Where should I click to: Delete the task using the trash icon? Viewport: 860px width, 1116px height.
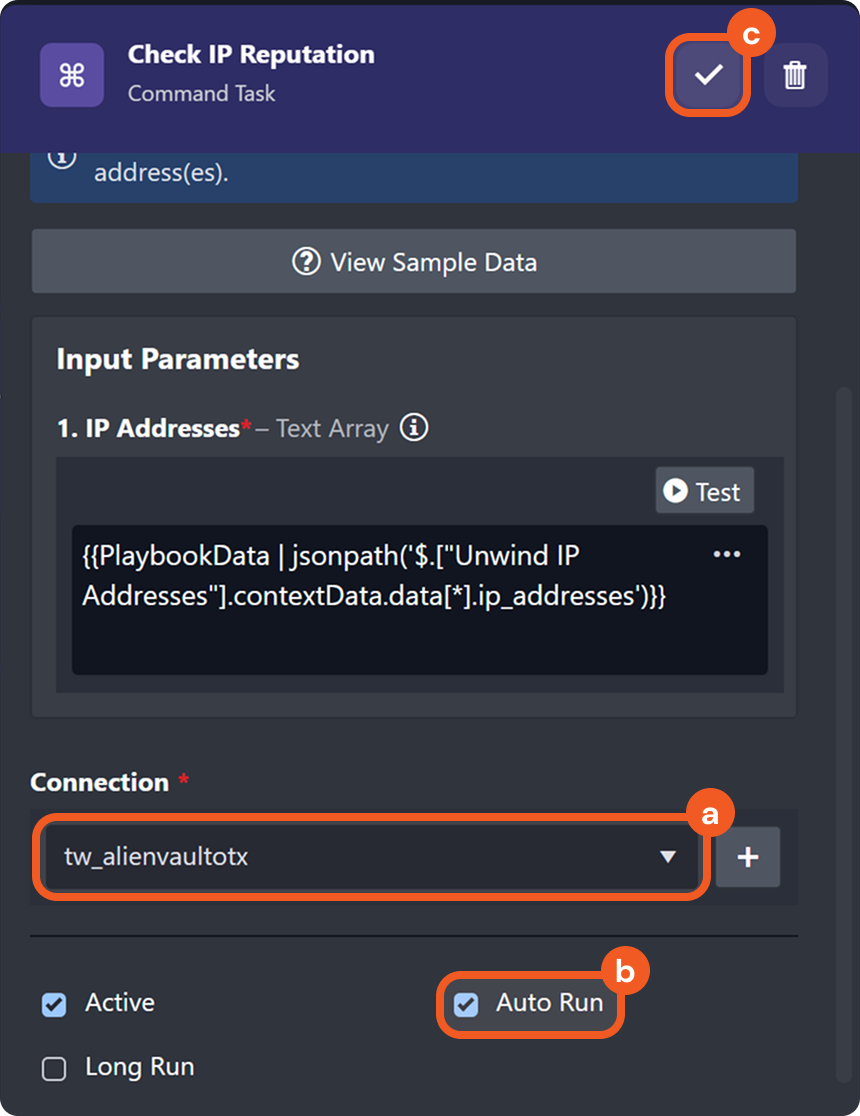795,75
